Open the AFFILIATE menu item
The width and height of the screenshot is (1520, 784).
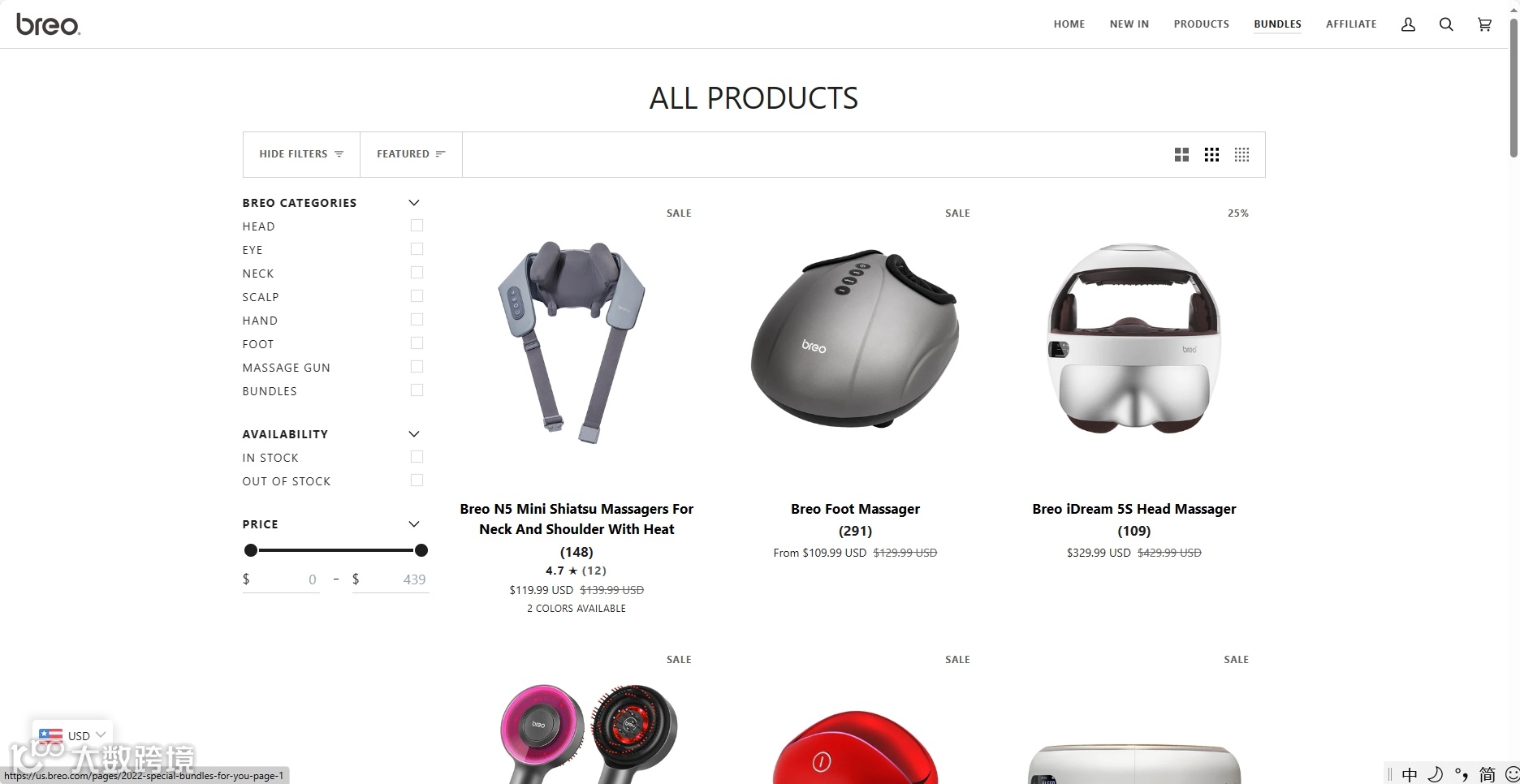pos(1351,24)
